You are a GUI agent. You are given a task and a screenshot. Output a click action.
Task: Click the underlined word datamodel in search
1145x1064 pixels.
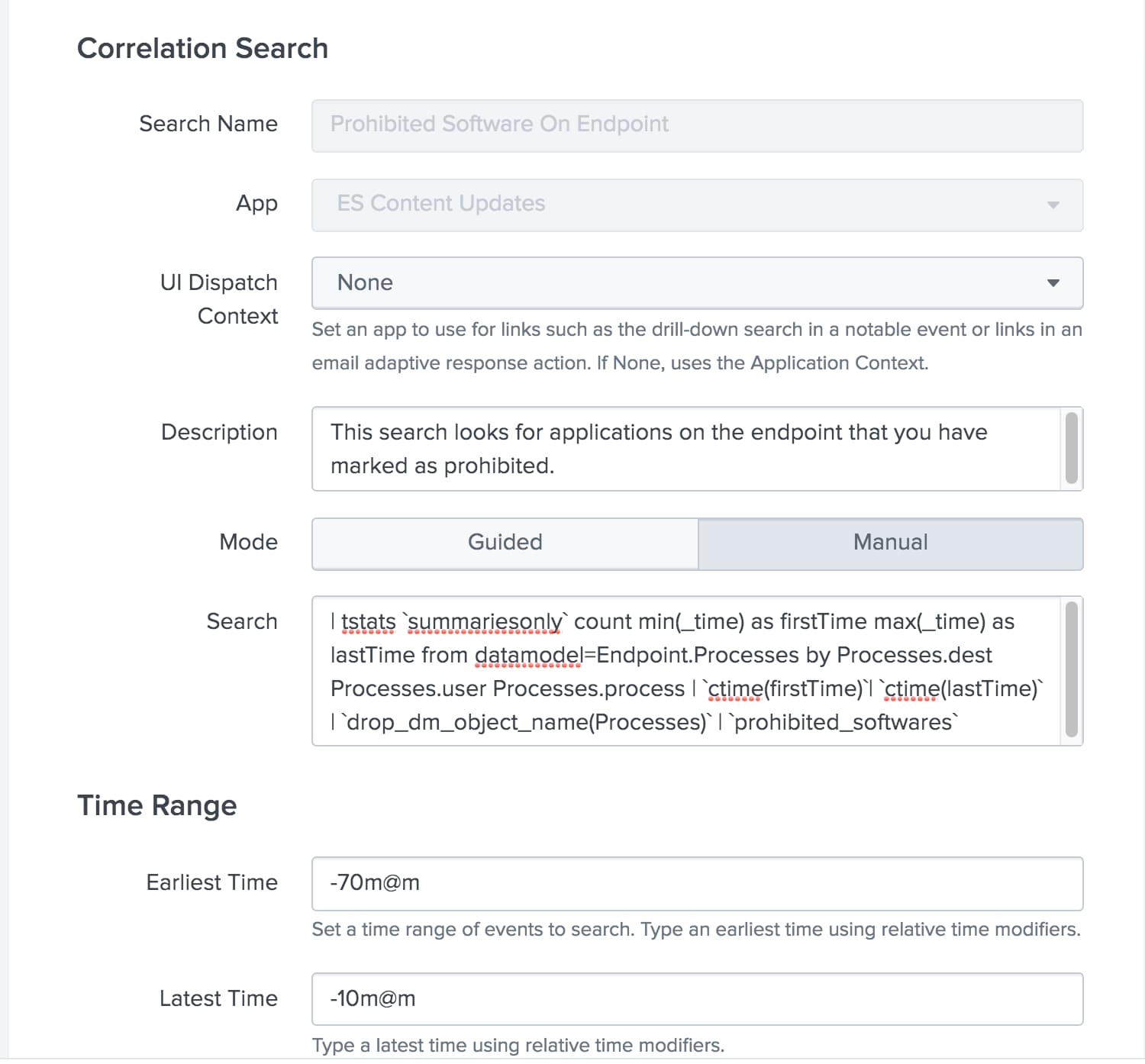click(528, 656)
